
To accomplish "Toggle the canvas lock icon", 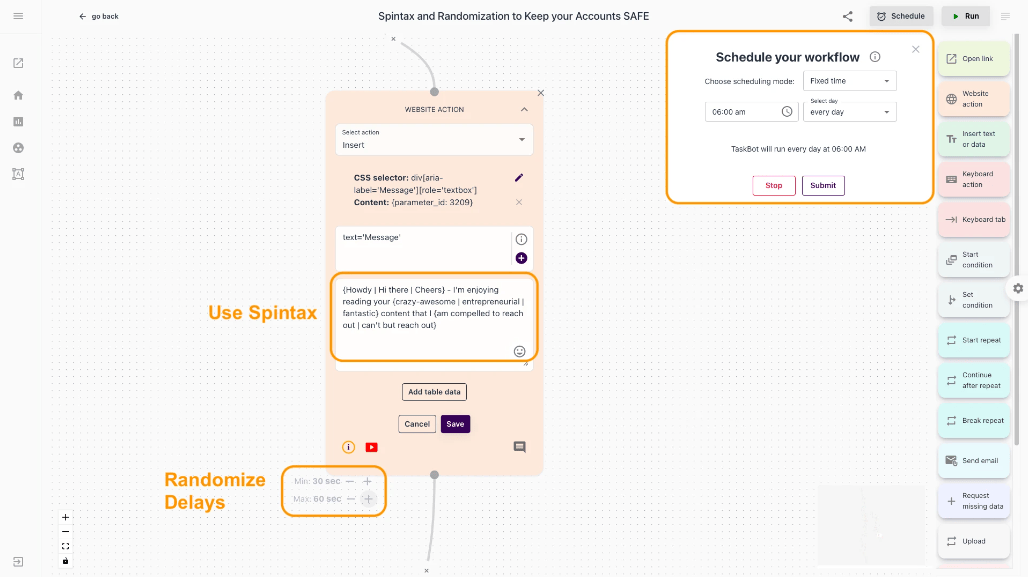I will (x=66, y=561).
